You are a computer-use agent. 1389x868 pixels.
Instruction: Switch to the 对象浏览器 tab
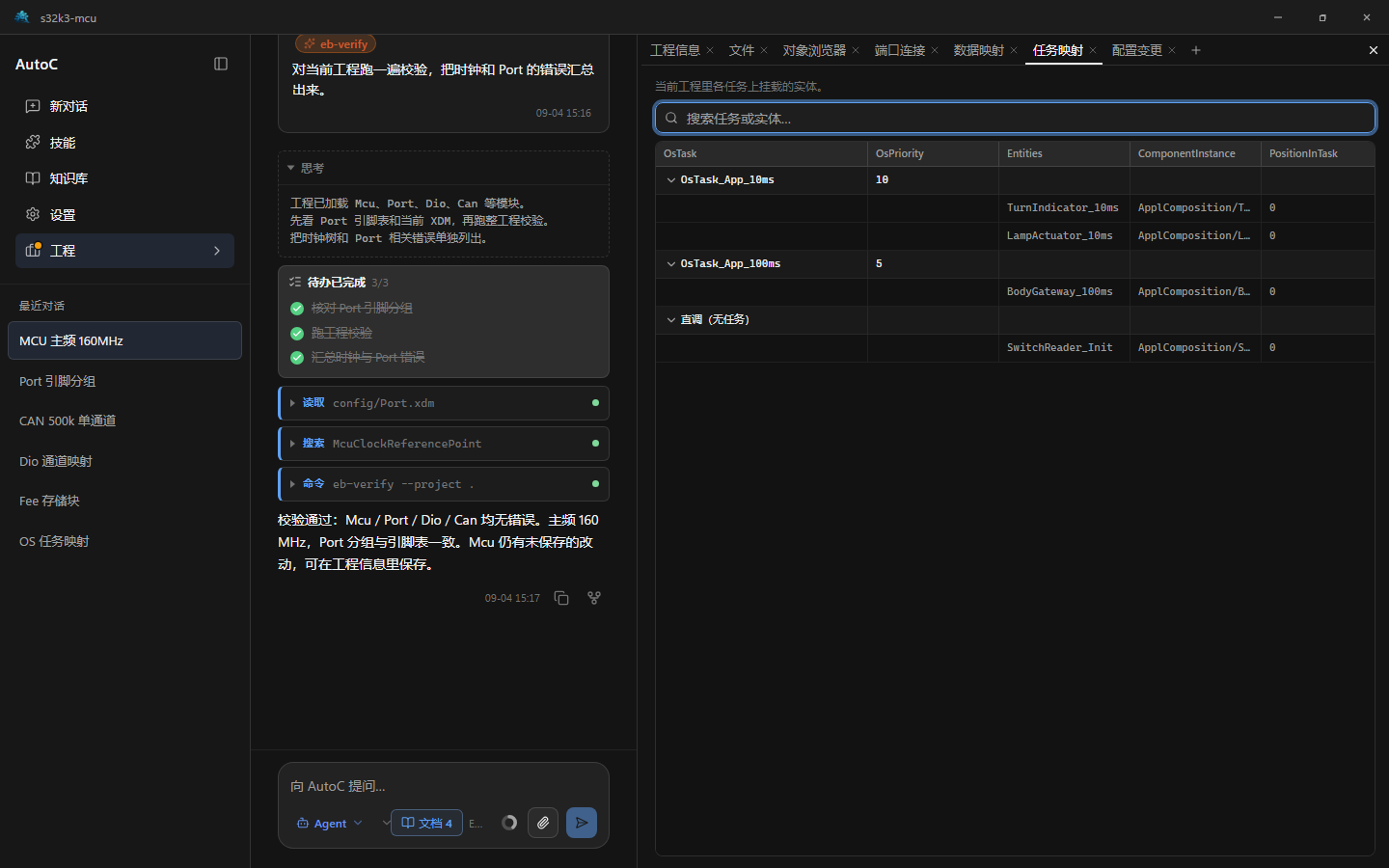click(x=814, y=50)
